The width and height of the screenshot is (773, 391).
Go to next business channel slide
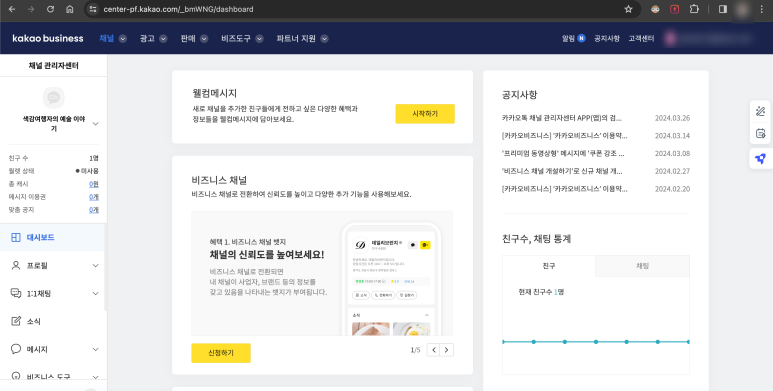447,350
